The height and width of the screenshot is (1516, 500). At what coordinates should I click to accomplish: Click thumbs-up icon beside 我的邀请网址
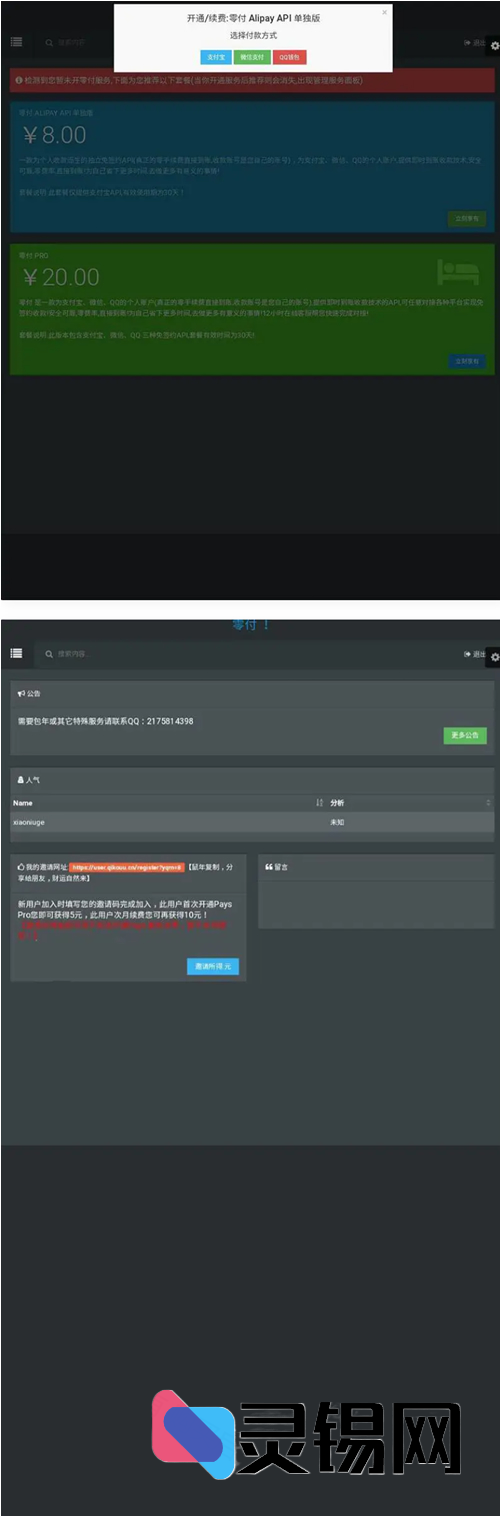21,867
